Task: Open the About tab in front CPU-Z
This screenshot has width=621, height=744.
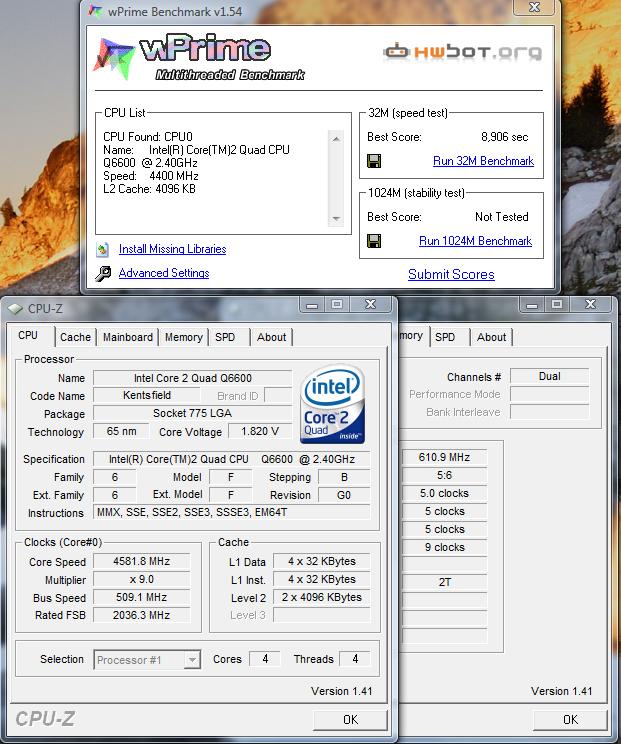Action: pos(271,337)
